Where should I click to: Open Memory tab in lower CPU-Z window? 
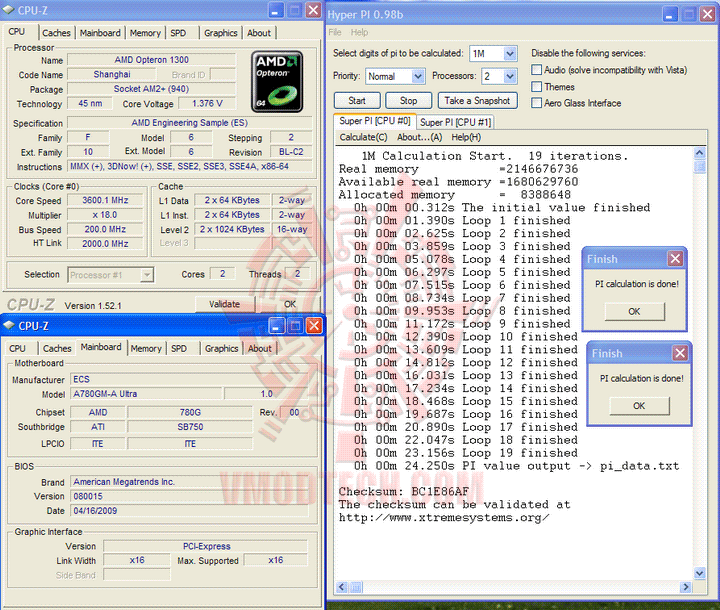tap(146, 349)
